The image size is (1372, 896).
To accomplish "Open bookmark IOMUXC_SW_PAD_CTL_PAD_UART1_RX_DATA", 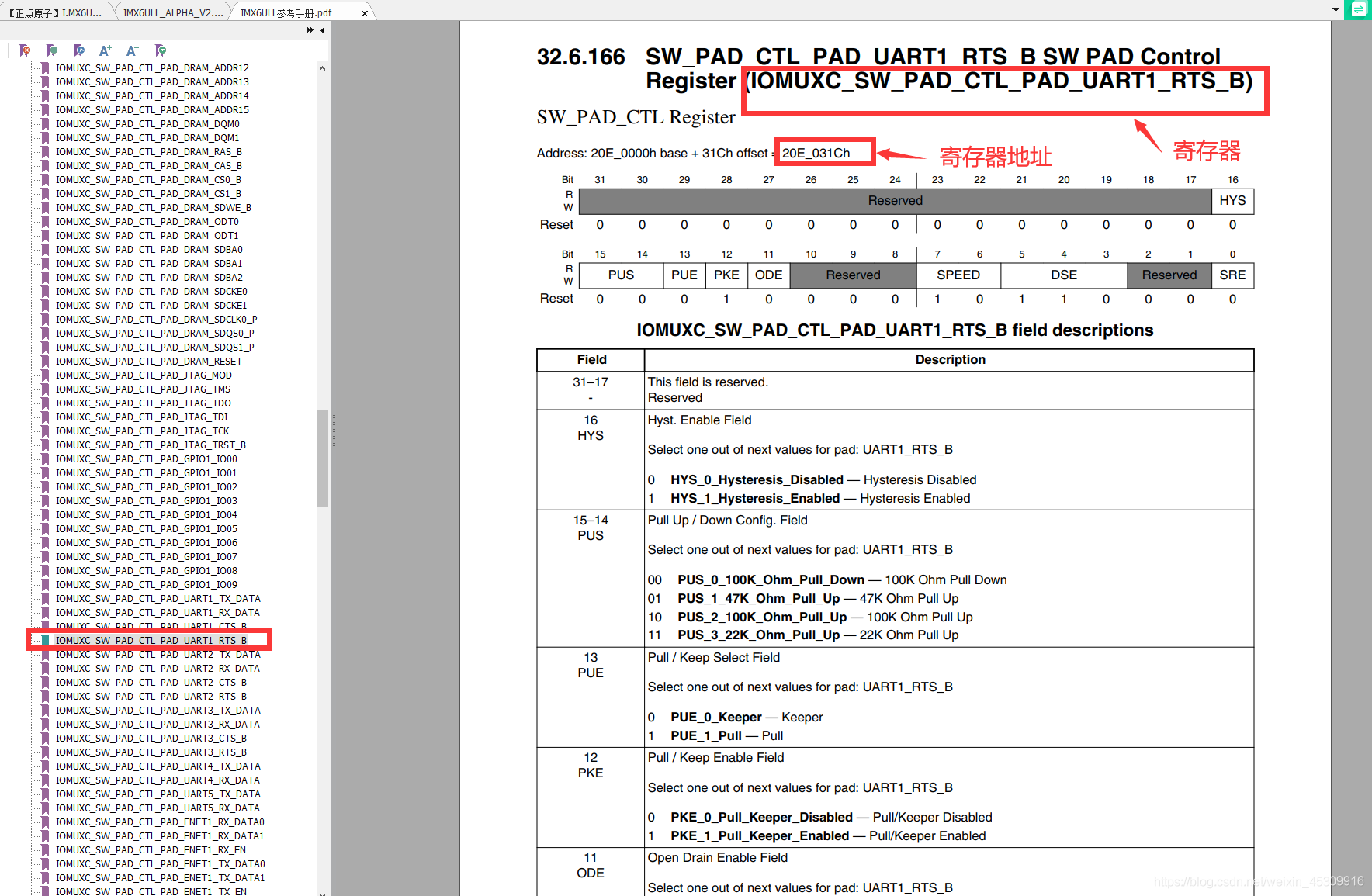I will [158, 613].
